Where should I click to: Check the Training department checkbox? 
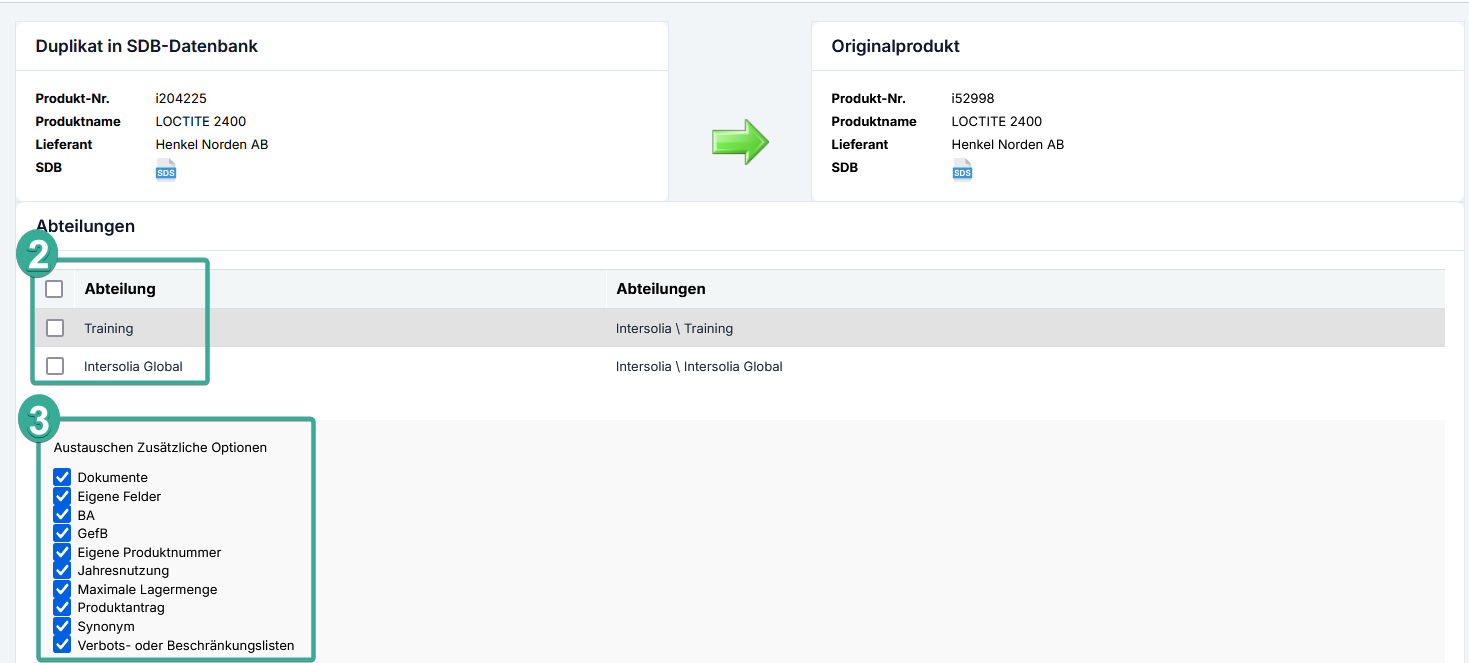(55, 328)
